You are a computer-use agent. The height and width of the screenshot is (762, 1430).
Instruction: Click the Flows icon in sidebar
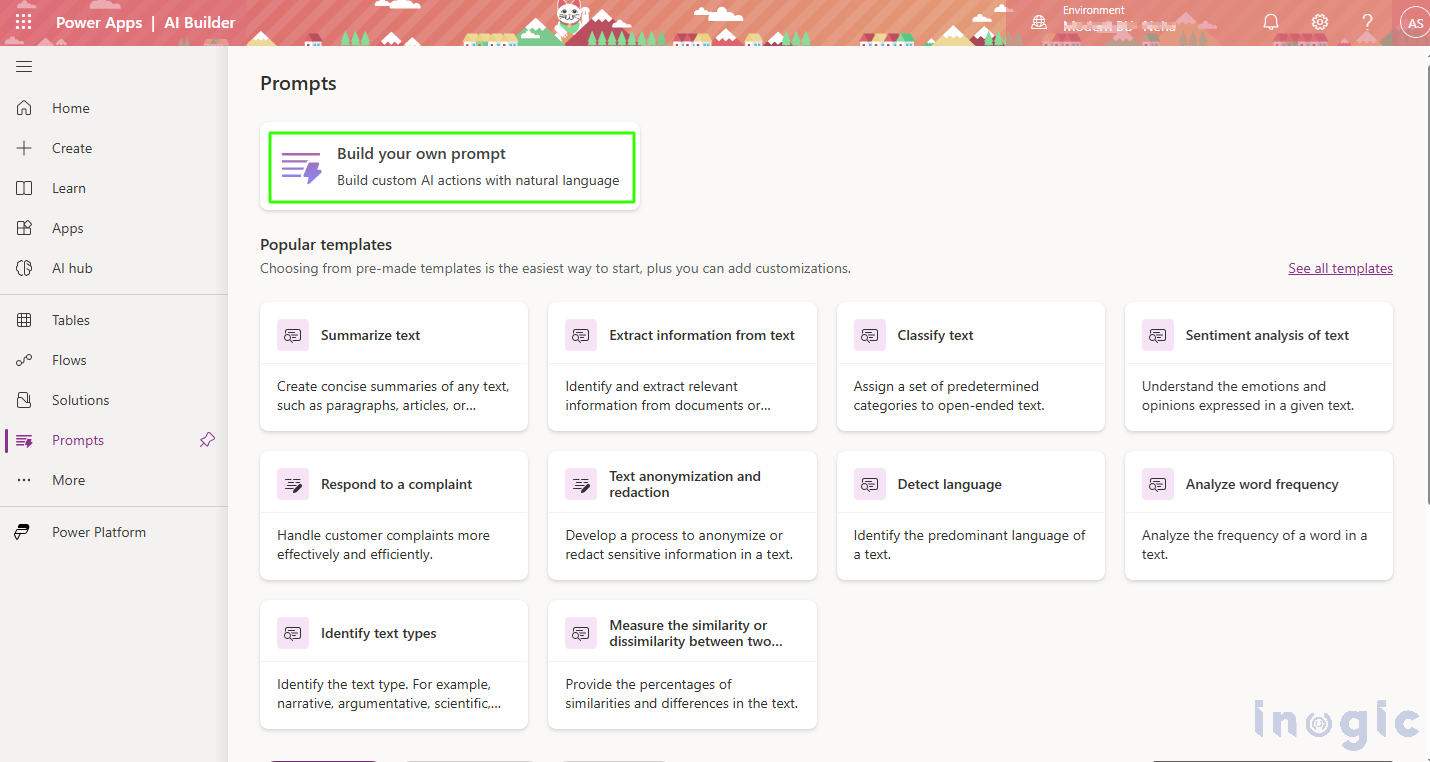(24, 360)
